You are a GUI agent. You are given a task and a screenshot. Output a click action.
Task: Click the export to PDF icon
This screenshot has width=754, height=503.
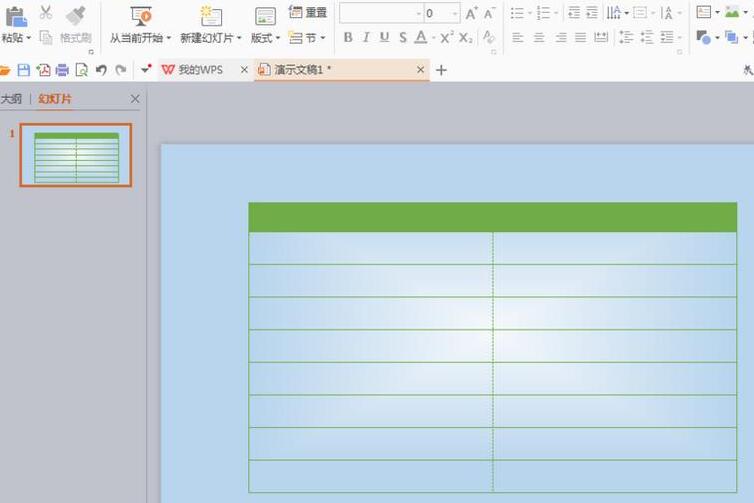[43, 70]
